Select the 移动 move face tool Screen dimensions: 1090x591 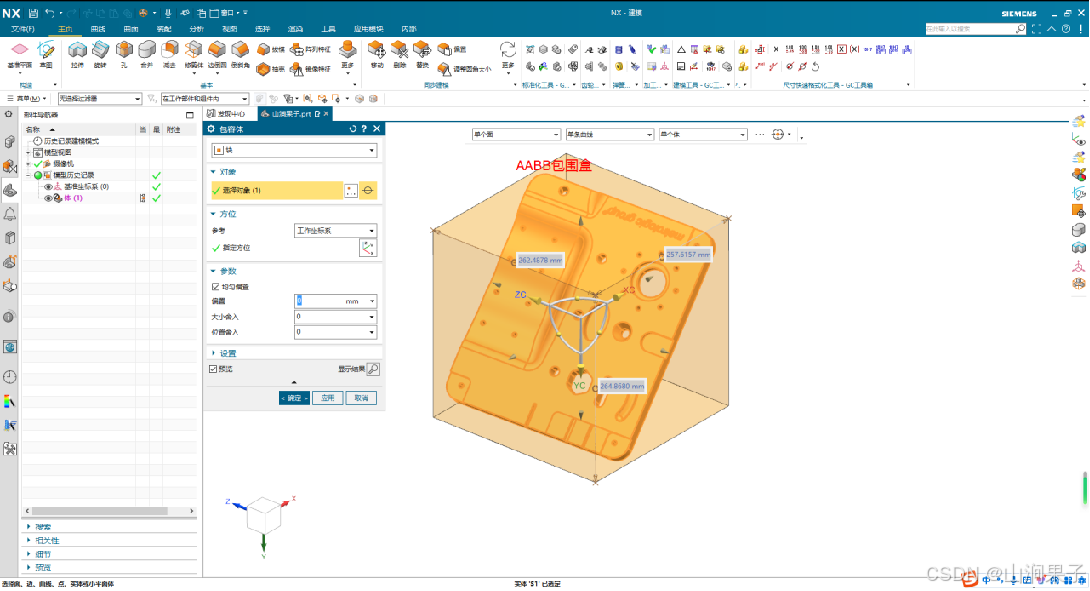377,54
